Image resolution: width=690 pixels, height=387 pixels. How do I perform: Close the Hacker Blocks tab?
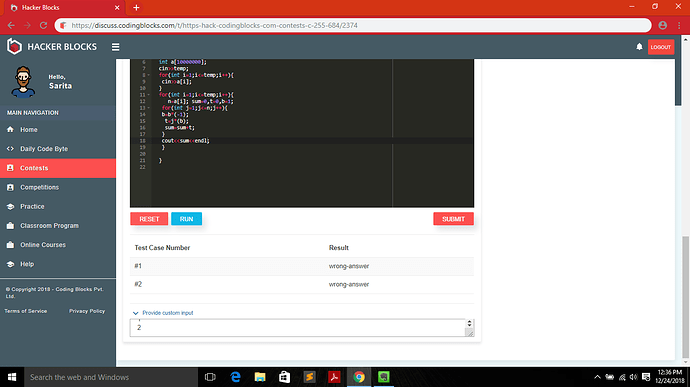pos(117,8)
